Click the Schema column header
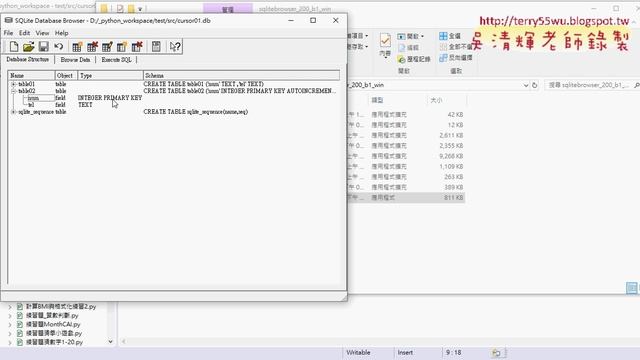 point(241,76)
